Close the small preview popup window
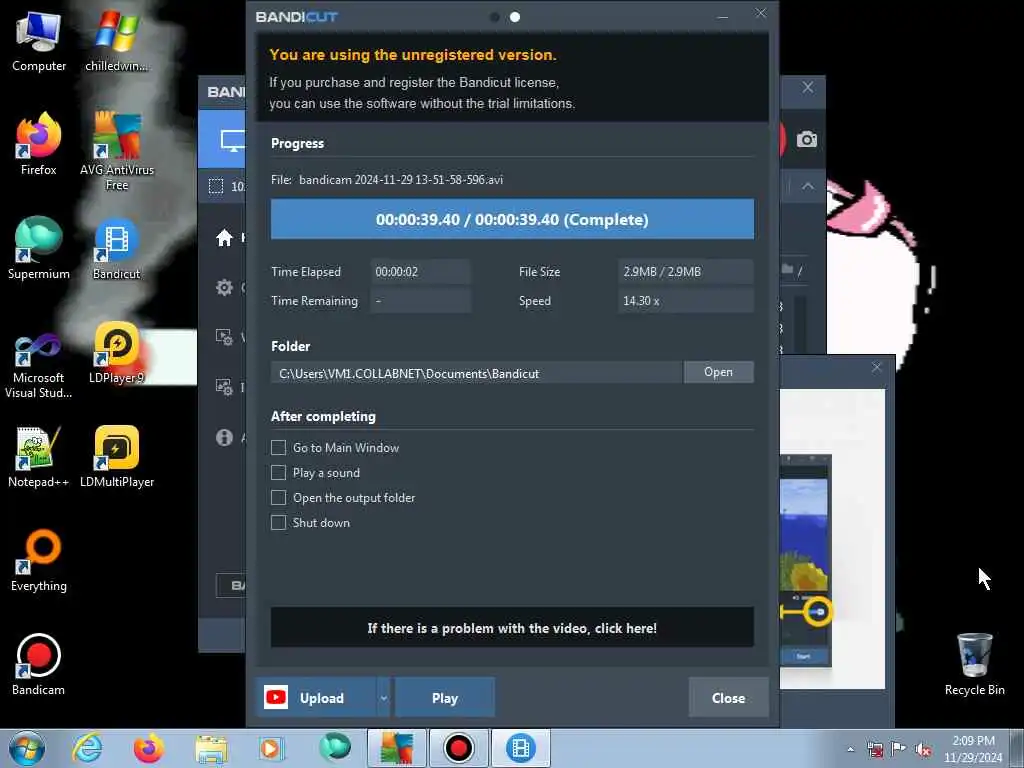Image resolution: width=1024 pixels, height=768 pixels. pyautogui.click(x=876, y=368)
